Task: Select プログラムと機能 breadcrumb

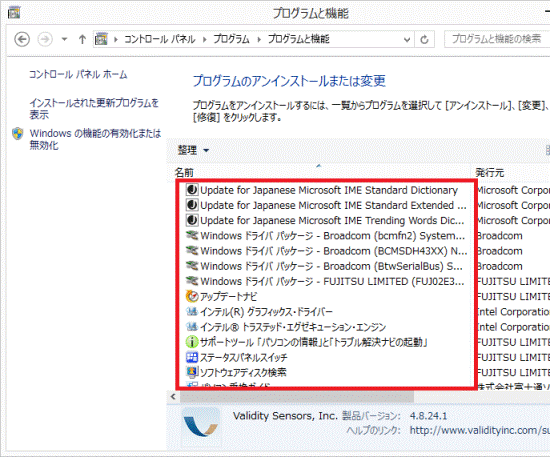Action: (x=299, y=39)
